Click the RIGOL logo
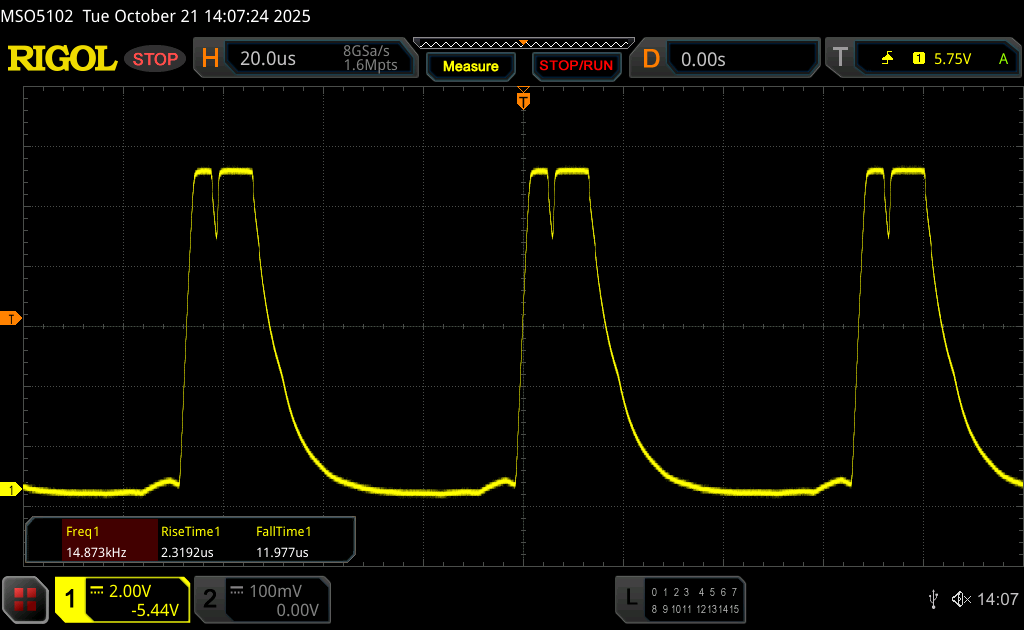This screenshot has height=630, width=1024. point(62,59)
